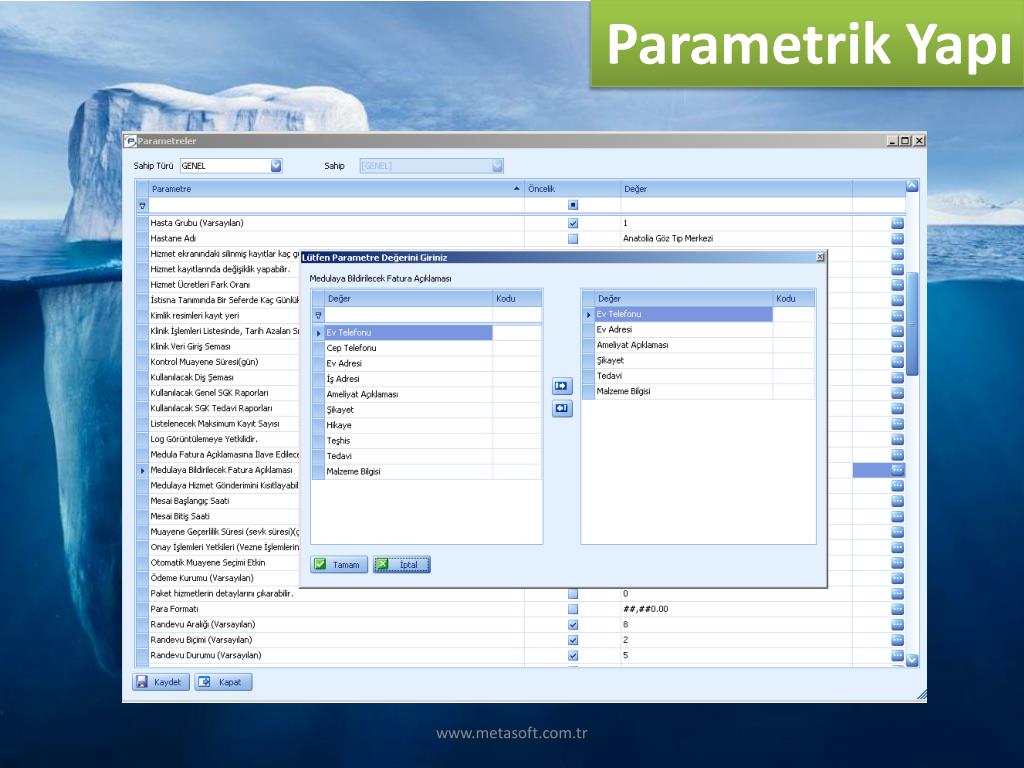Select Ev Telefonu in right list
Screen dimensions: 1024x768
point(683,314)
